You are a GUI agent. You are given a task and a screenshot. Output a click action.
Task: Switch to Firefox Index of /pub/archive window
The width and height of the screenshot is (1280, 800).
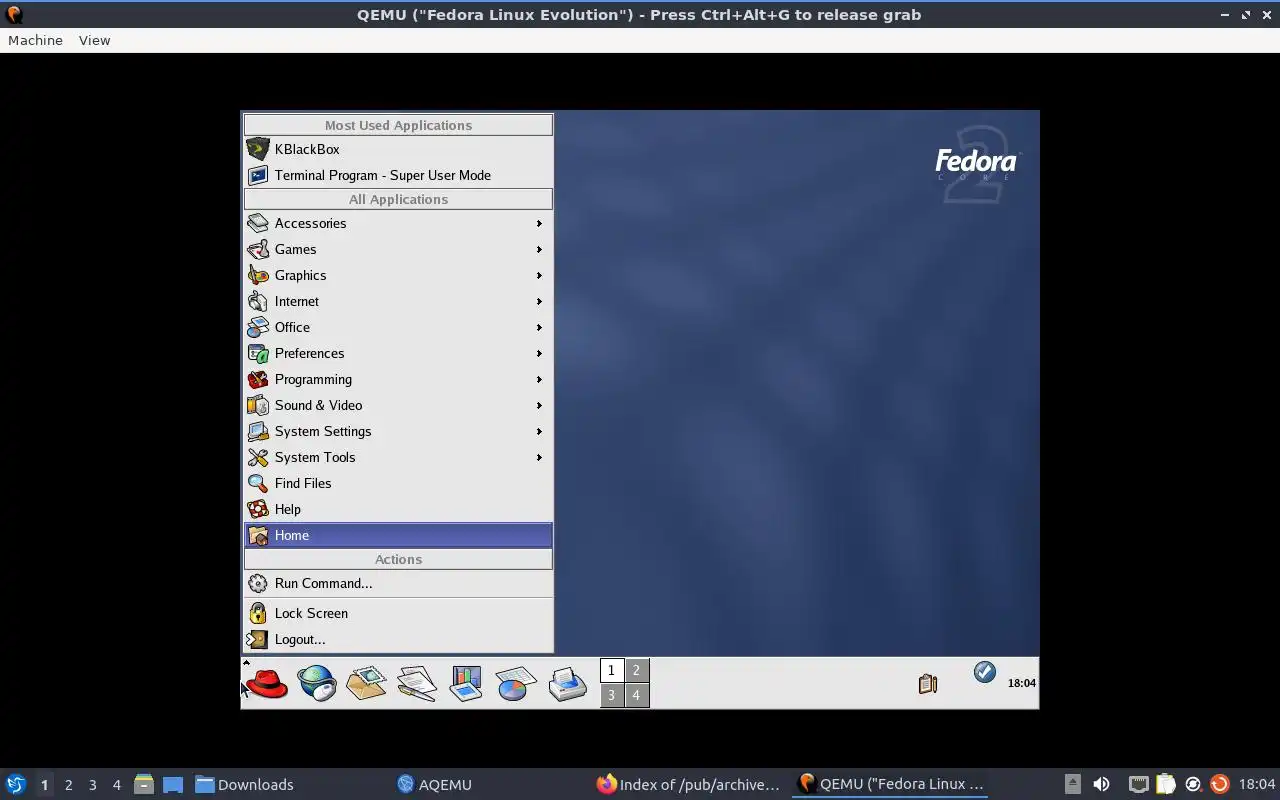tap(688, 784)
